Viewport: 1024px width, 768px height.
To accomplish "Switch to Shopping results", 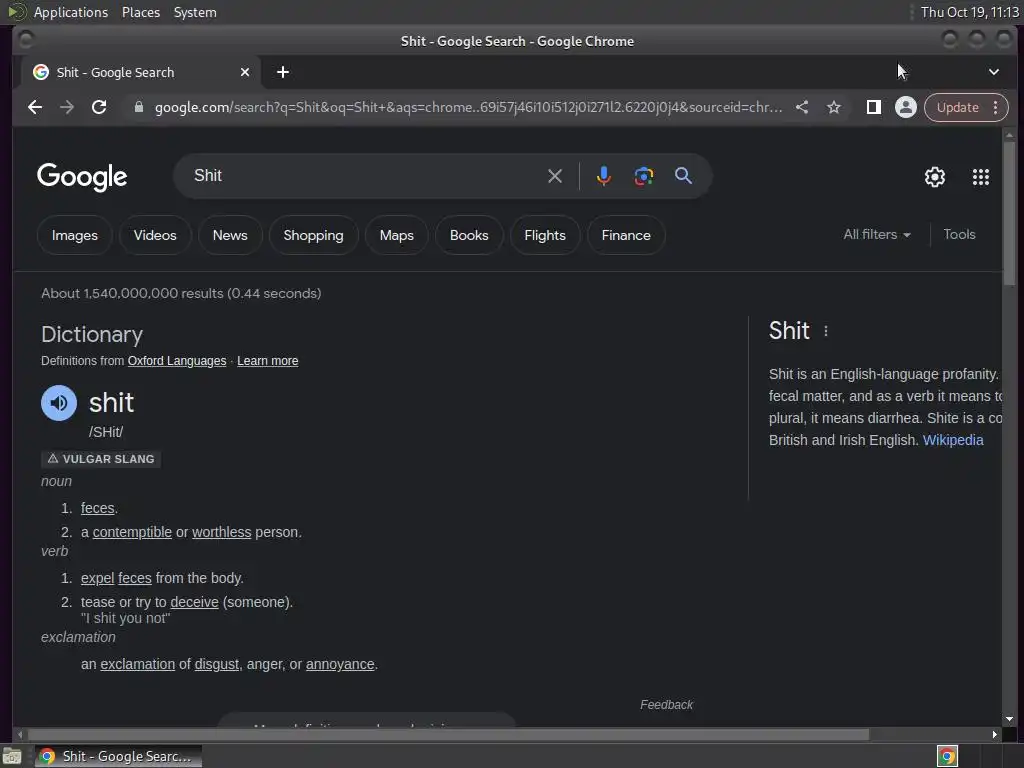I will pos(313,235).
